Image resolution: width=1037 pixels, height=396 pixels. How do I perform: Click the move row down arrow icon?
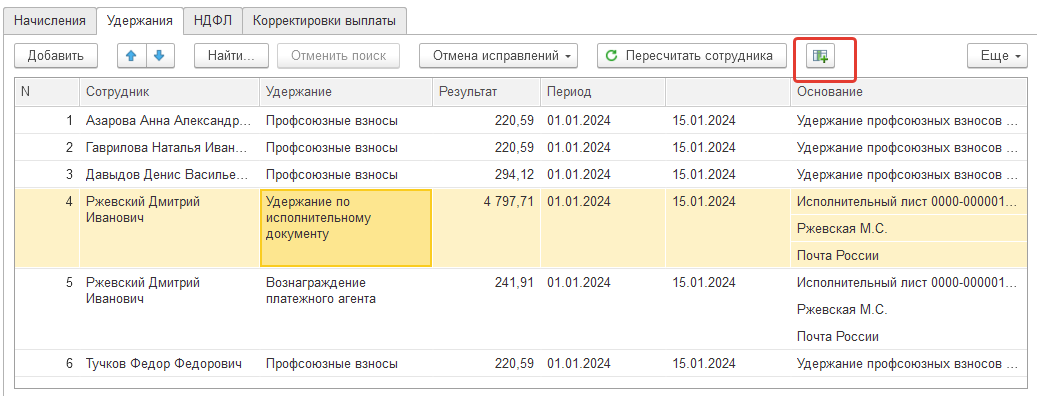pyautogui.click(x=160, y=56)
